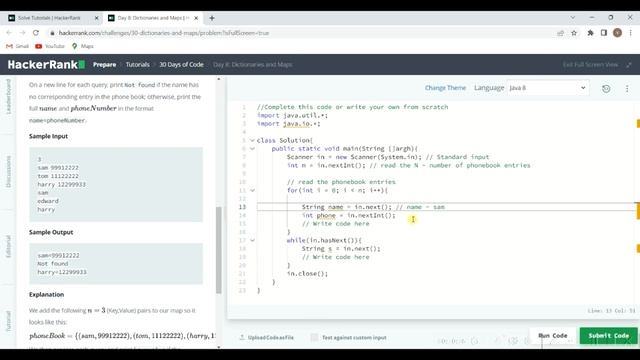The height and width of the screenshot is (360, 640).
Task: Click the problem panel scrollbar thumb
Action: click(x=219, y=250)
